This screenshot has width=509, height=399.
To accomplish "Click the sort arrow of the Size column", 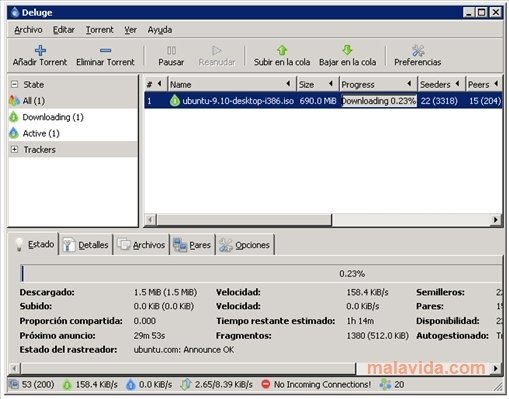I will [331, 84].
